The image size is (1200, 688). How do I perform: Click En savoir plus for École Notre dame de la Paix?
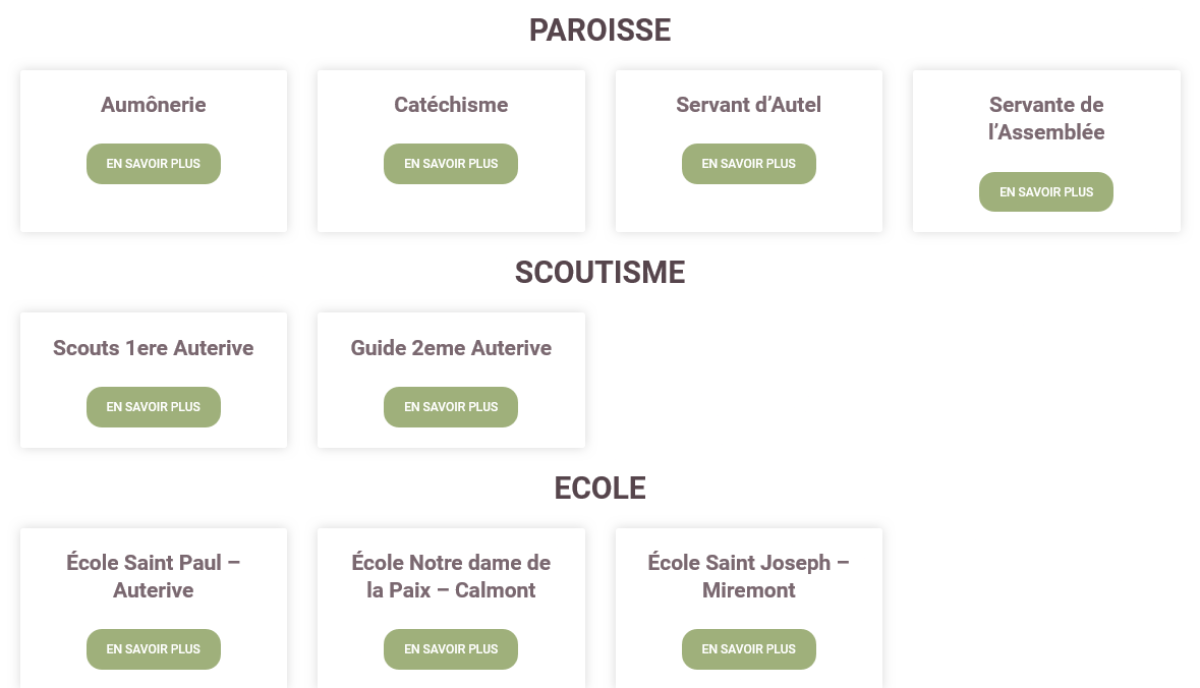[x=451, y=649]
